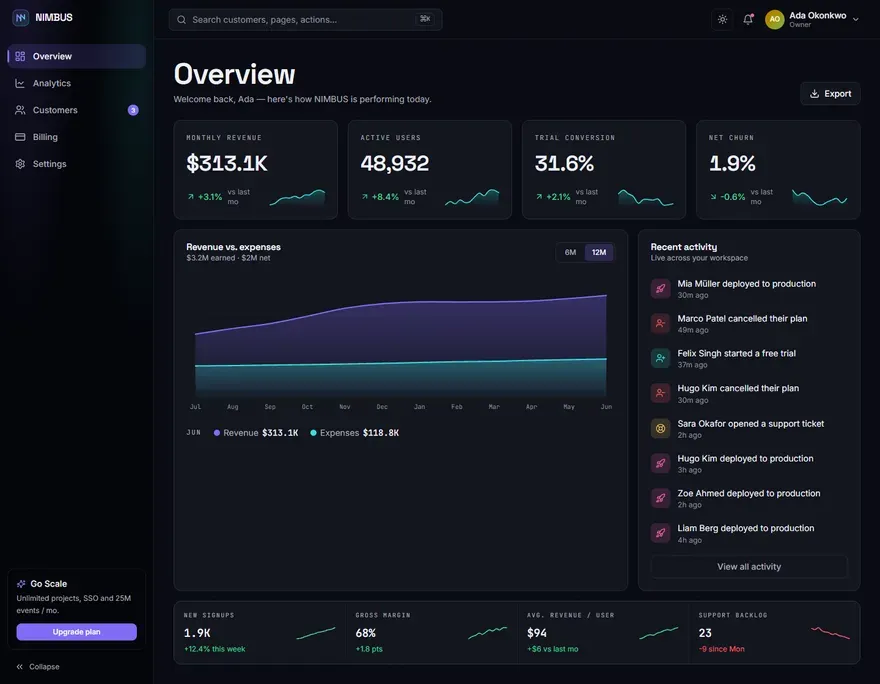Click the up arrow beside +2.1%
Image resolution: width=880 pixels, height=684 pixels.
pyautogui.click(x=539, y=197)
